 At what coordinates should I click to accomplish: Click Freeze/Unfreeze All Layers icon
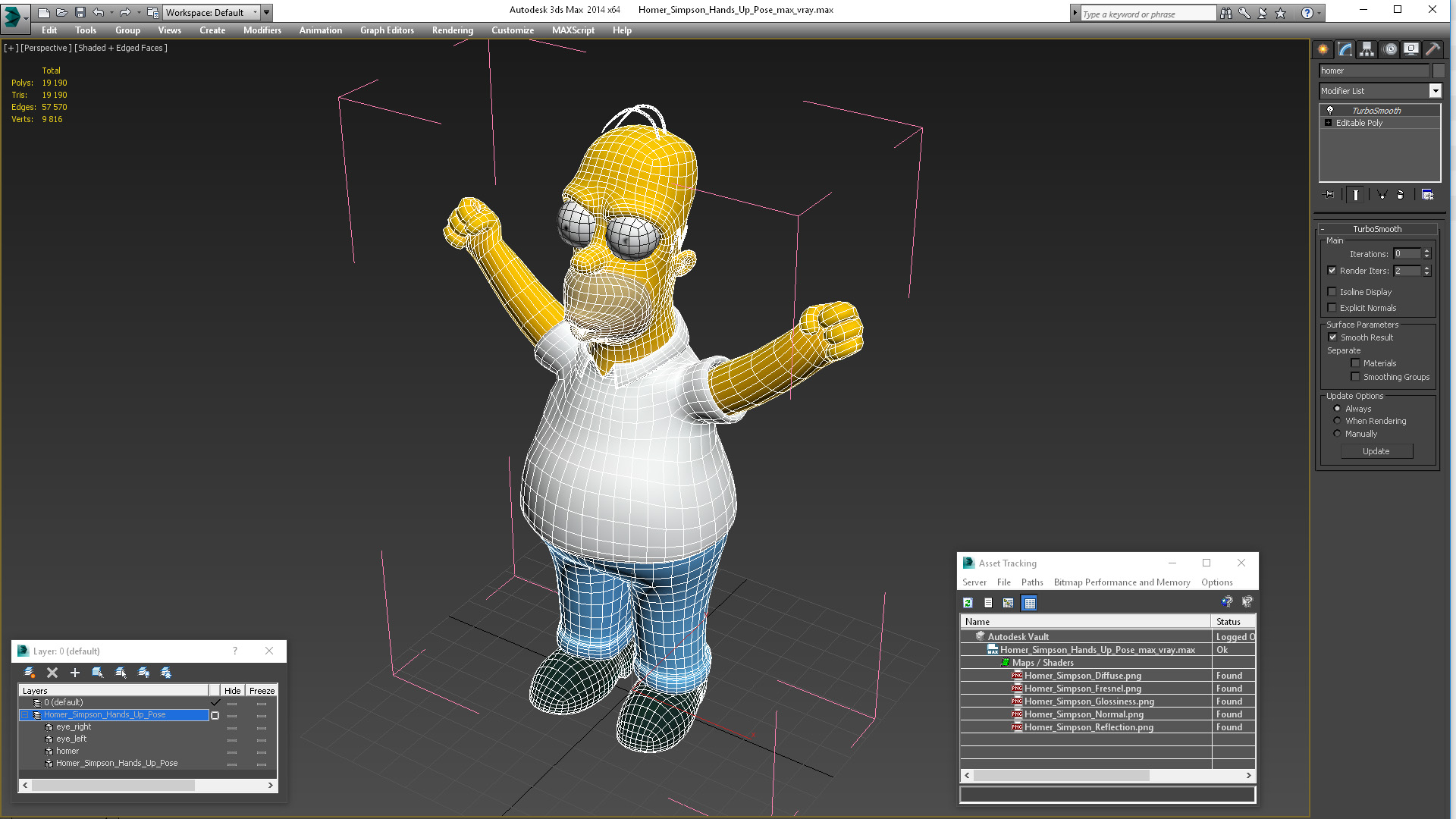[166, 673]
